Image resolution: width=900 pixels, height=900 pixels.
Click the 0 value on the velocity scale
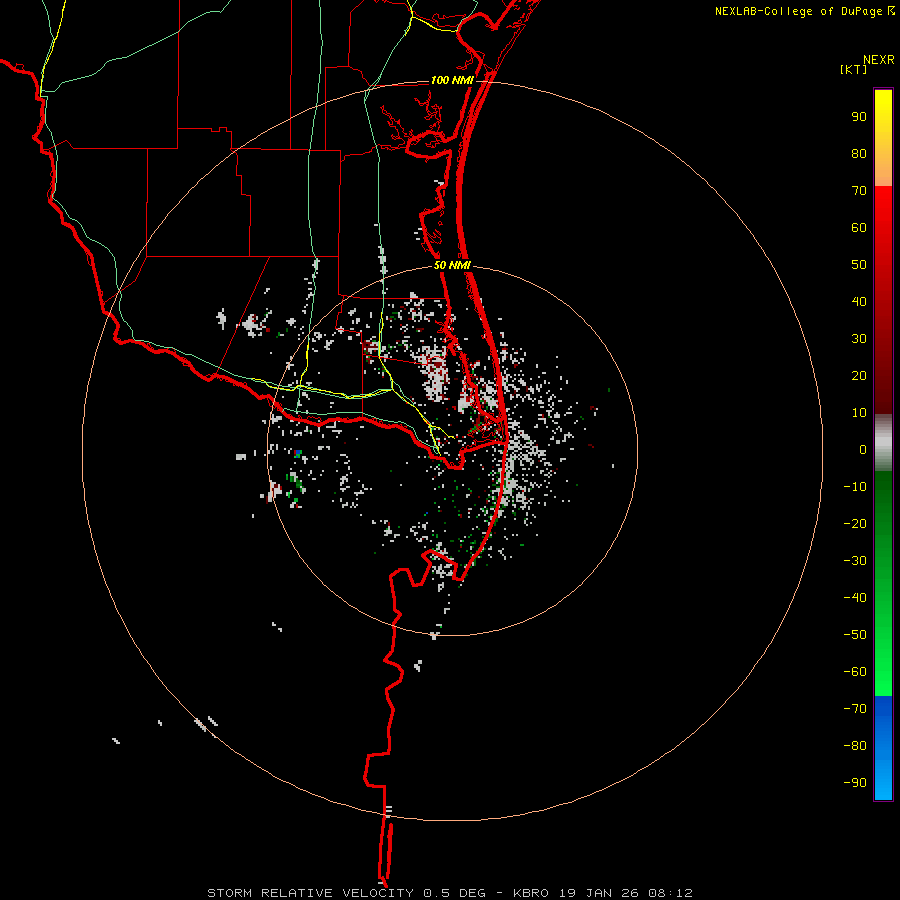click(x=863, y=450)
